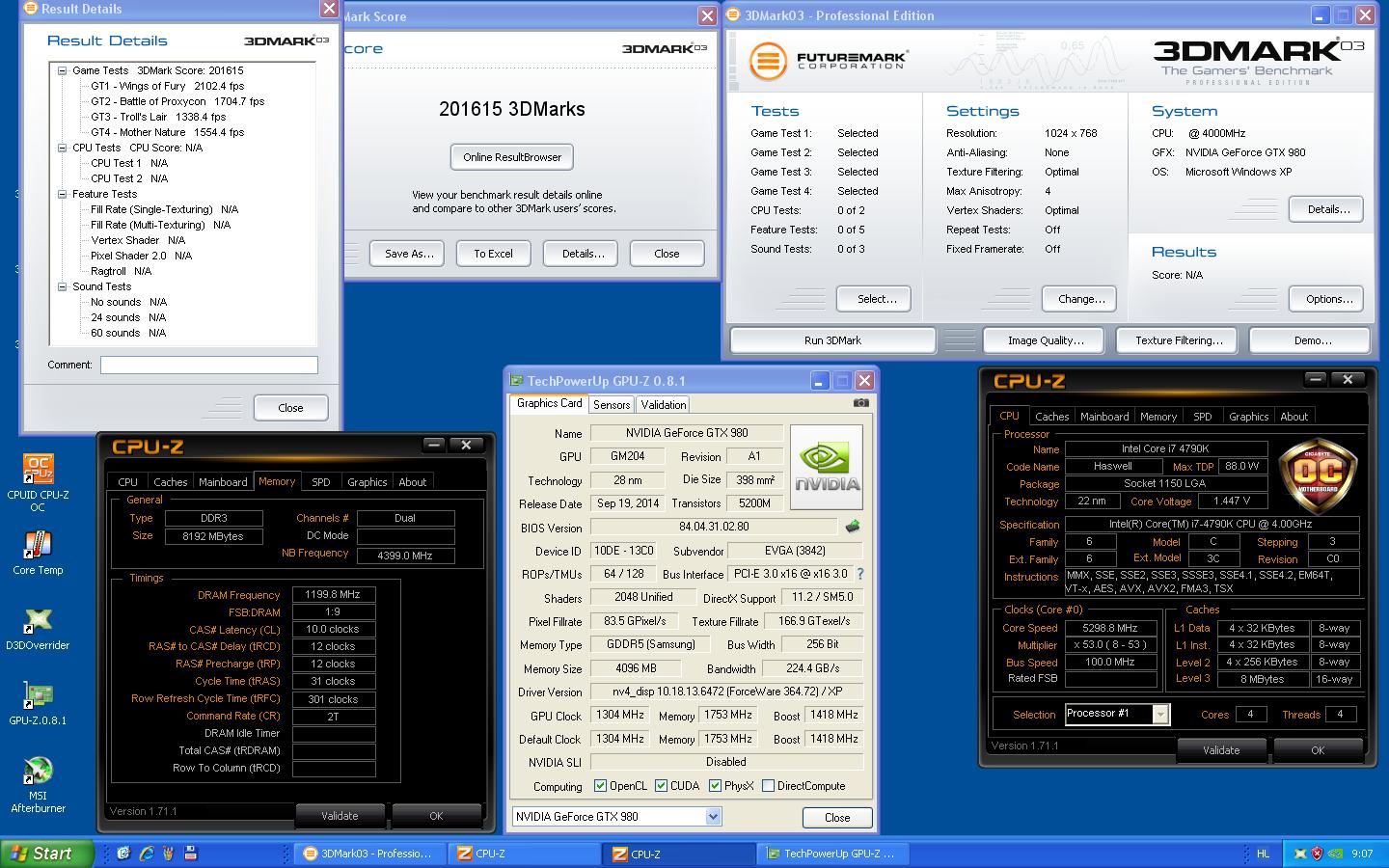Click the Close button in the GPU-Z window
This screenshot has width=1389, height=868.
[837, 818]
